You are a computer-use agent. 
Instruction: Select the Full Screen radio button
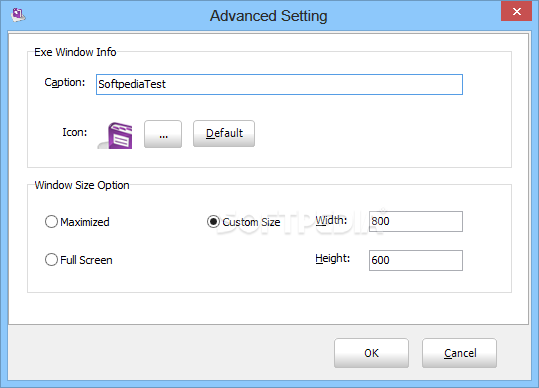[51, 259]
